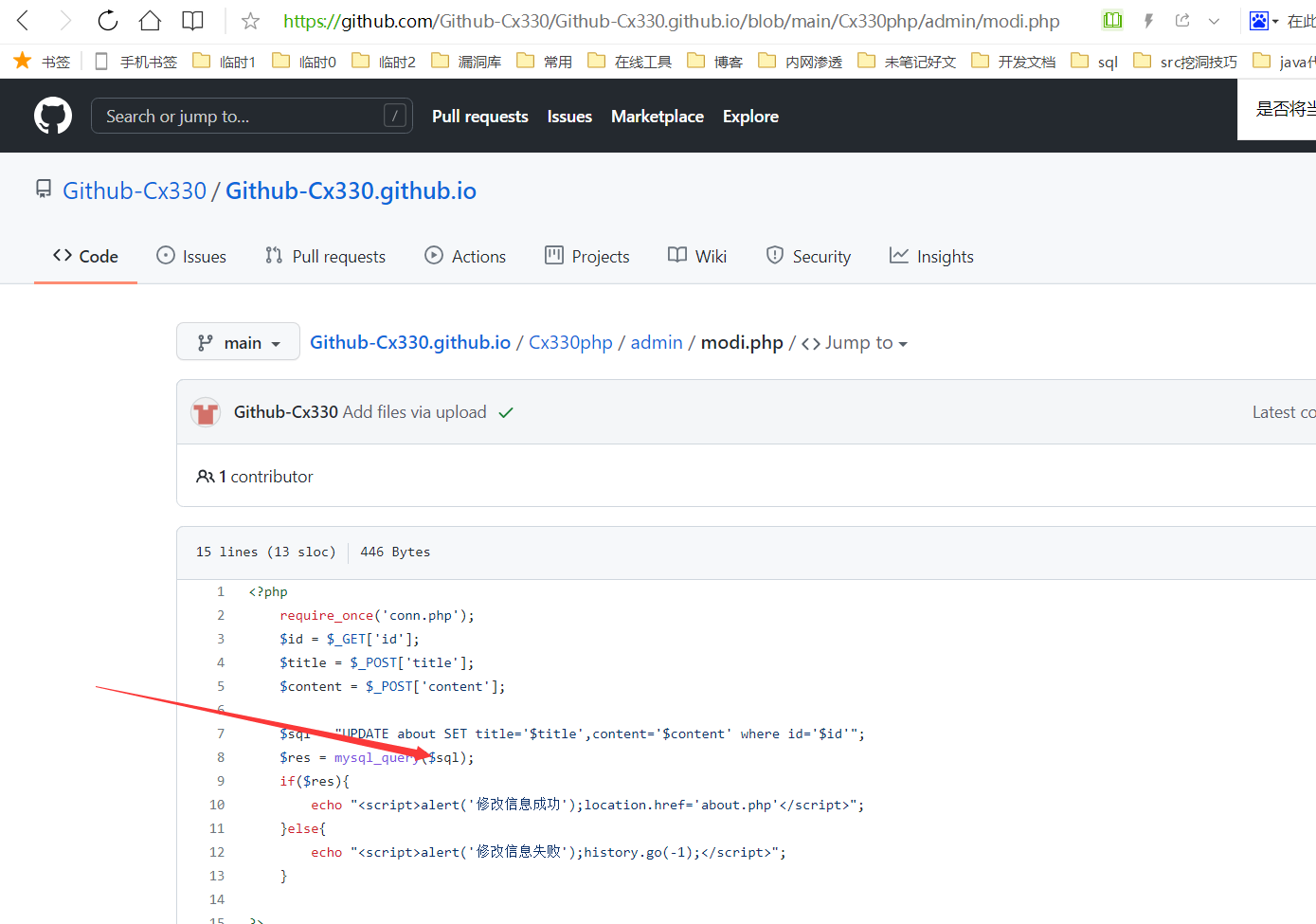Switch to the Wiki tab
The image size is (1316, 924).
pos(697,256)
